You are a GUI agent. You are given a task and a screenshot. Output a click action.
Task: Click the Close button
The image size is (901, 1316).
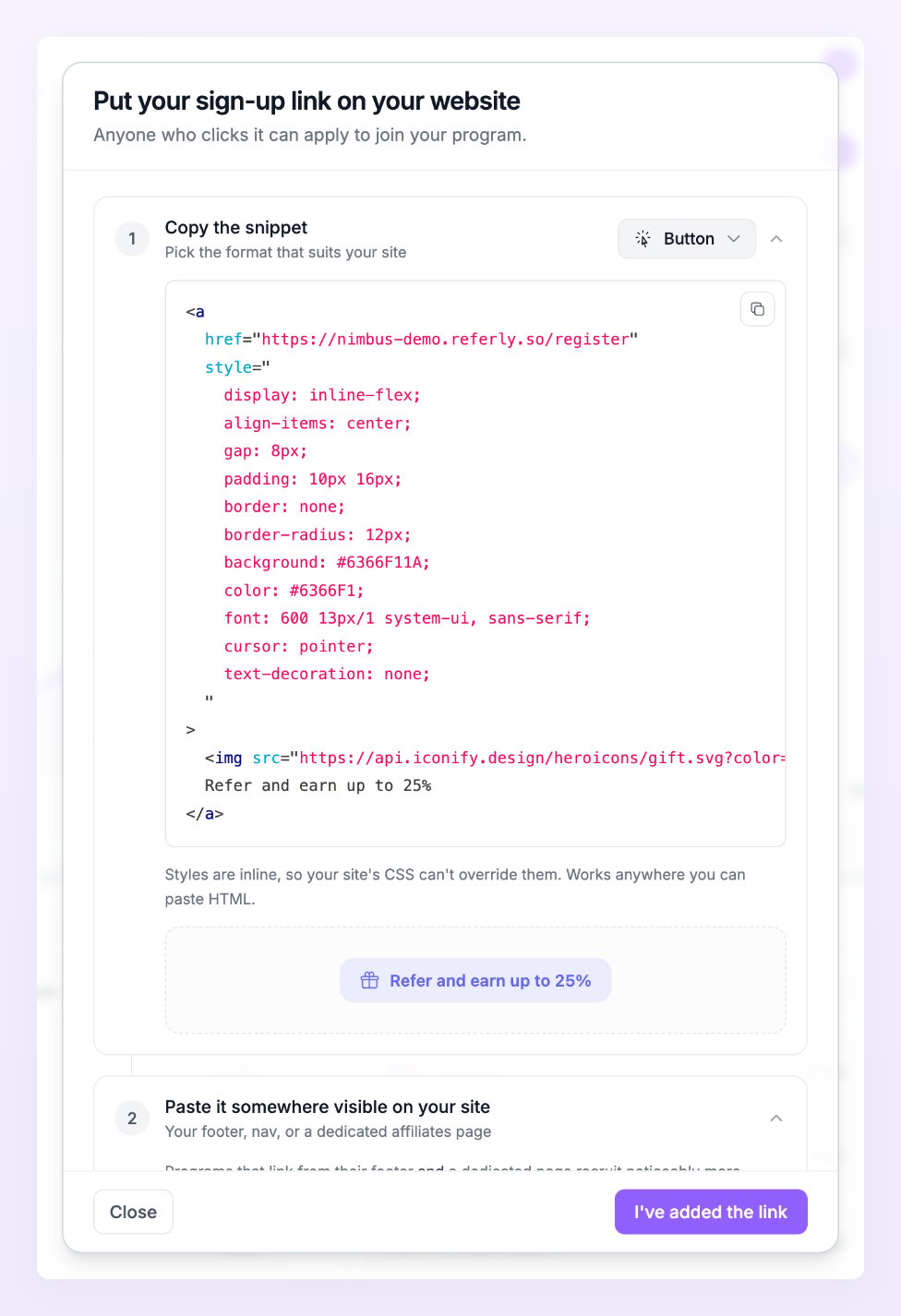(133, 1212)
